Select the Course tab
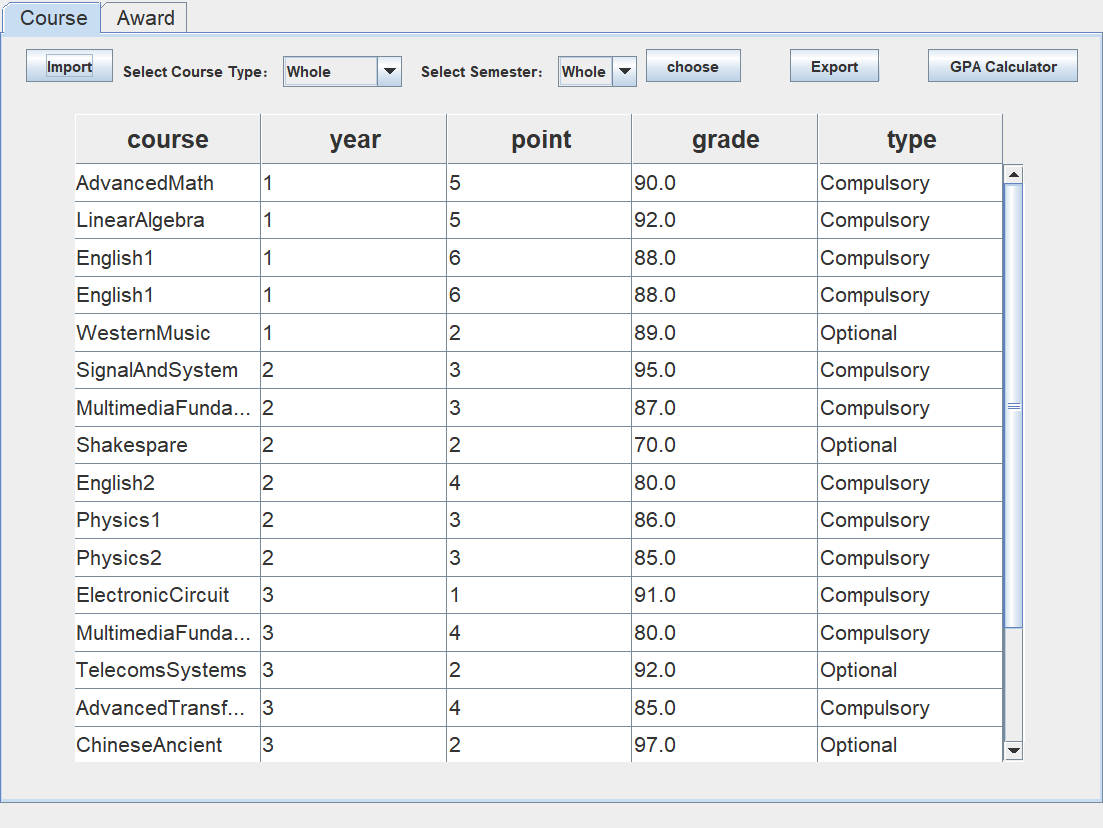1103x828 pixels. [x=53, y=18]
